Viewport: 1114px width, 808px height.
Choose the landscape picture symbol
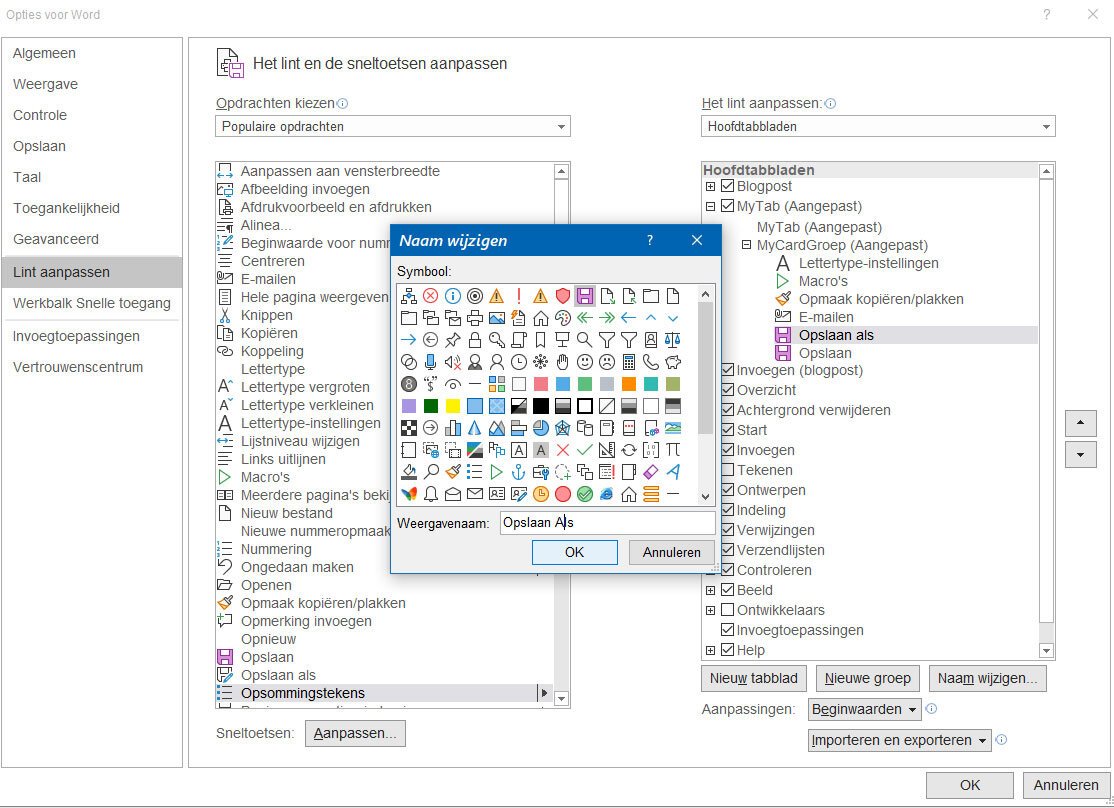[x=497, y=318]
